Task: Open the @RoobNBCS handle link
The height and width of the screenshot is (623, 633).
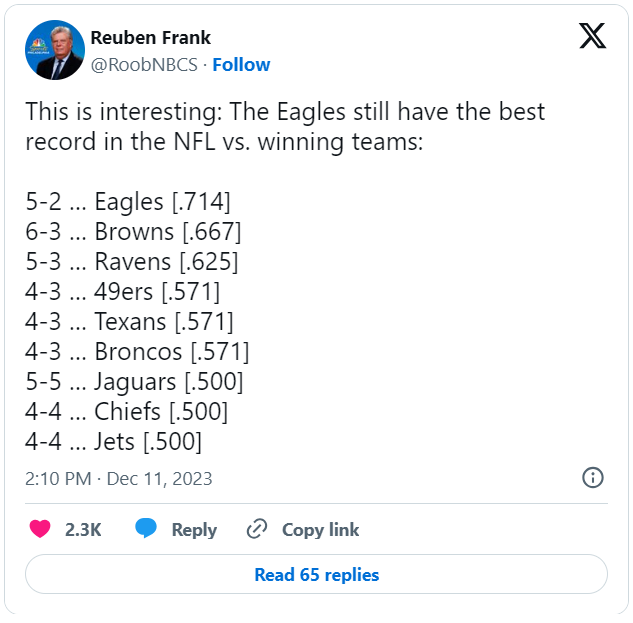Action: (x=144, y=65)
